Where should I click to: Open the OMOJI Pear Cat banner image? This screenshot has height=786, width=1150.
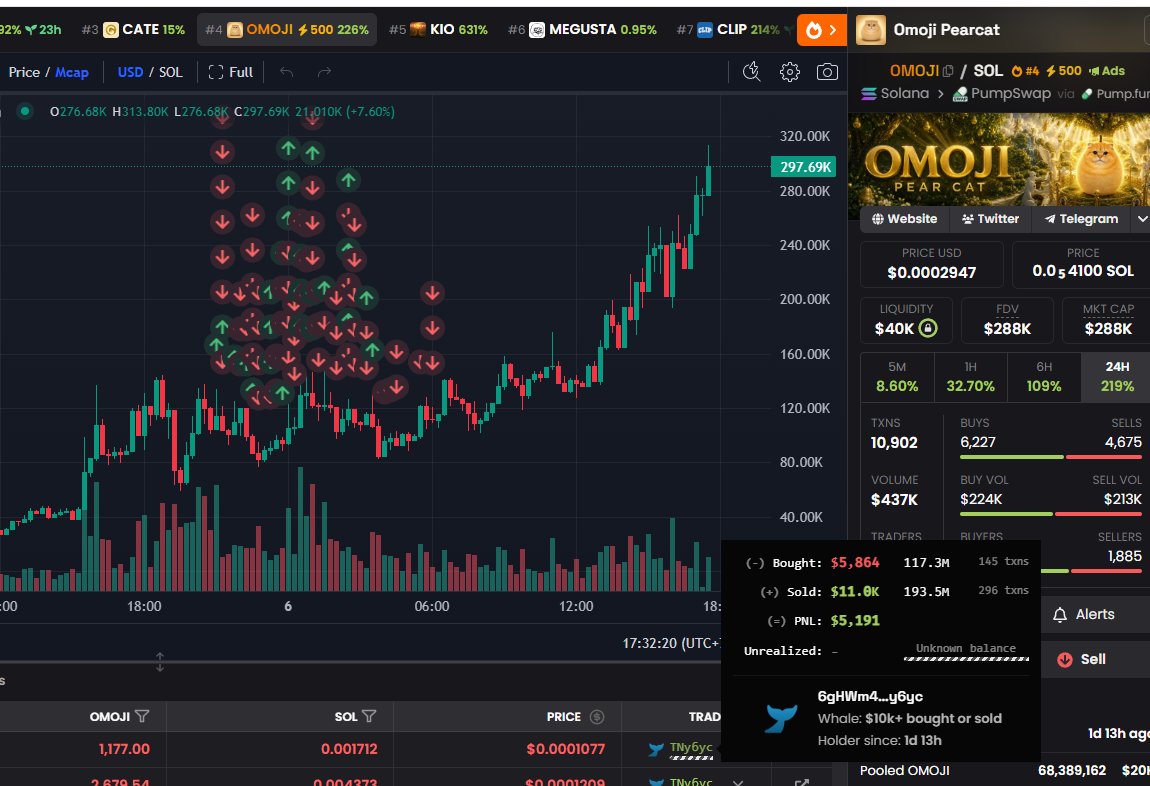point(999,160)
